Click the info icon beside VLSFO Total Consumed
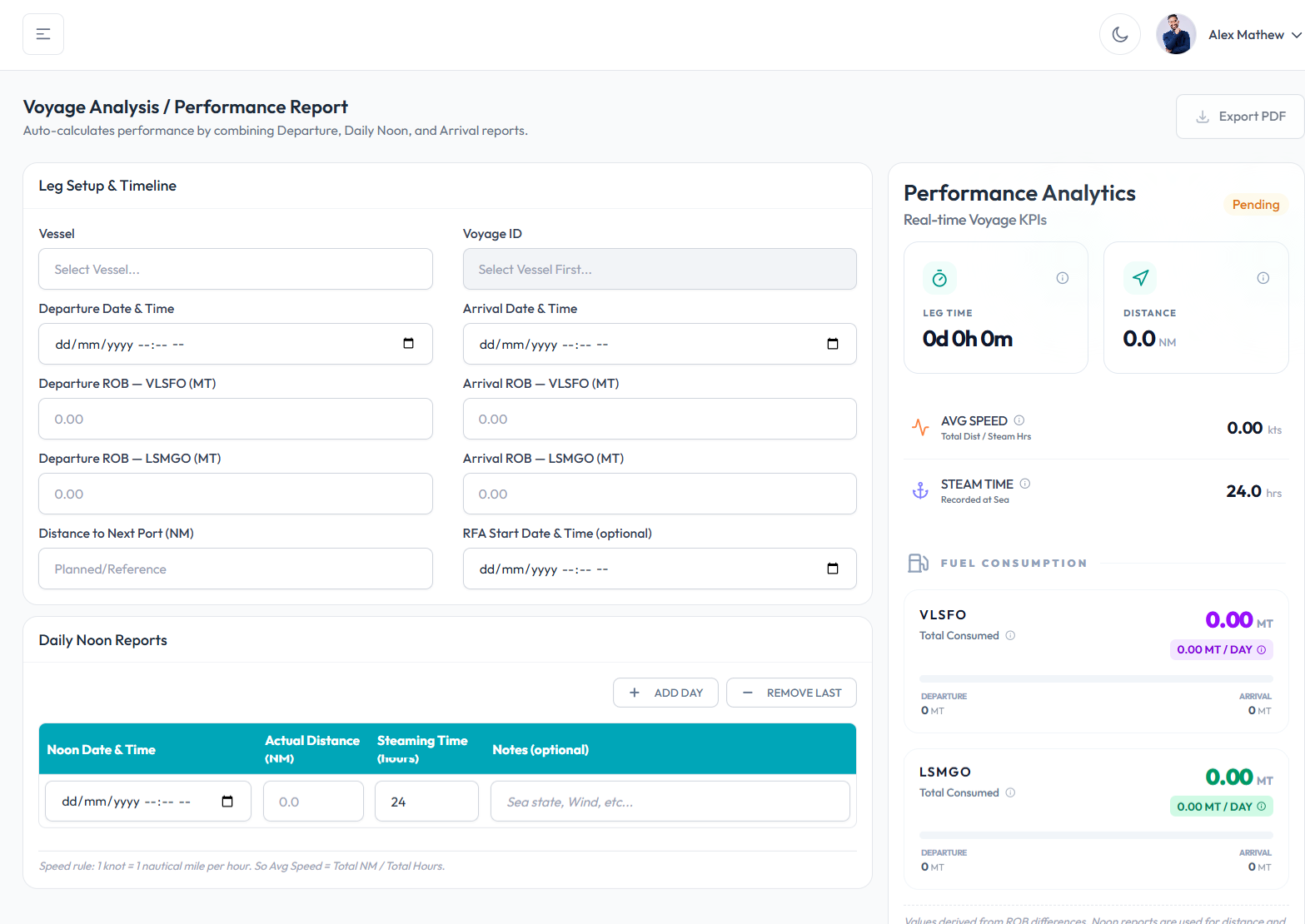This screenshot has height=924, width=1305. tap(1010, 635)
